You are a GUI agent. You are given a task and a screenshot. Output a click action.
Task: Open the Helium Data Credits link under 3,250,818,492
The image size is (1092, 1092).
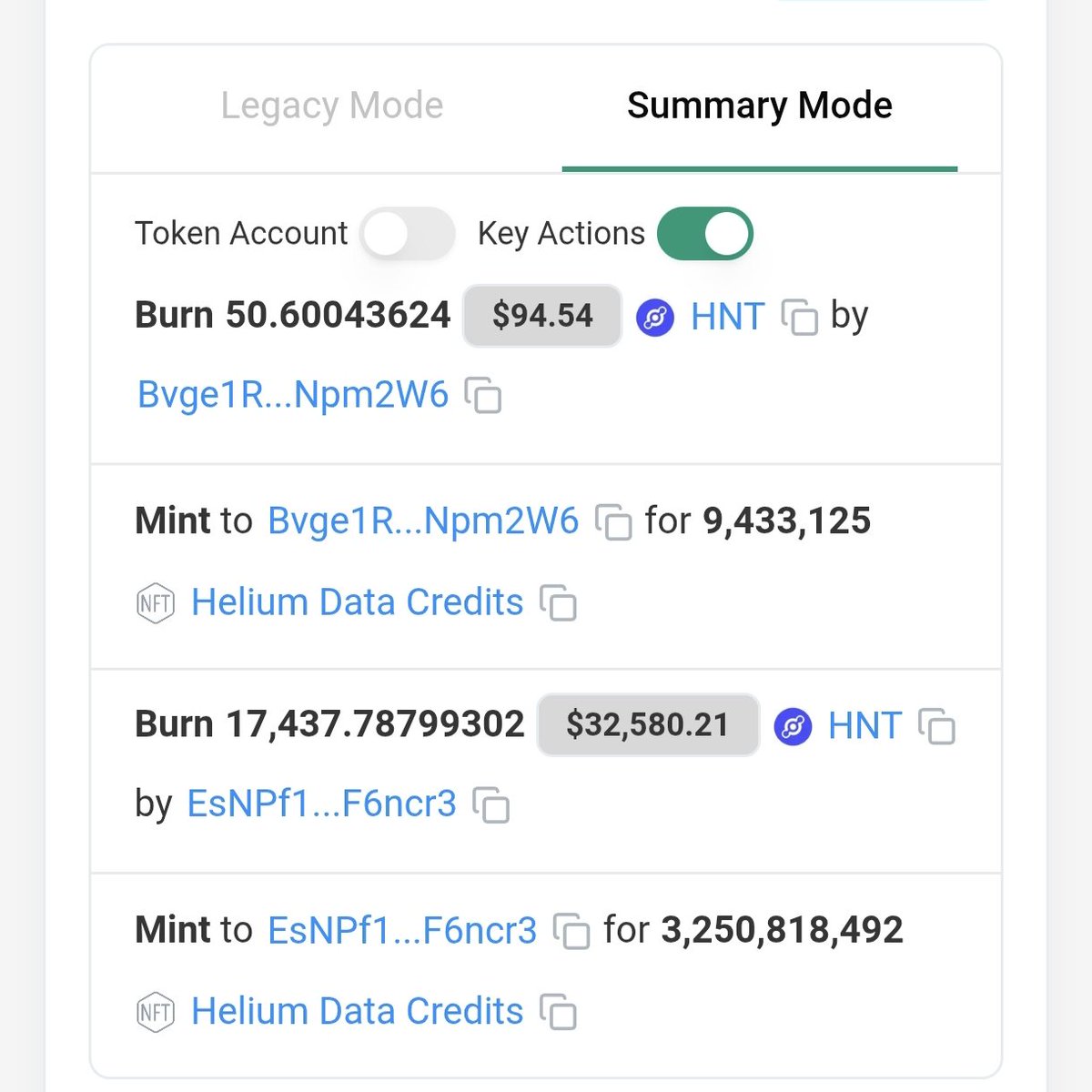358,1011
